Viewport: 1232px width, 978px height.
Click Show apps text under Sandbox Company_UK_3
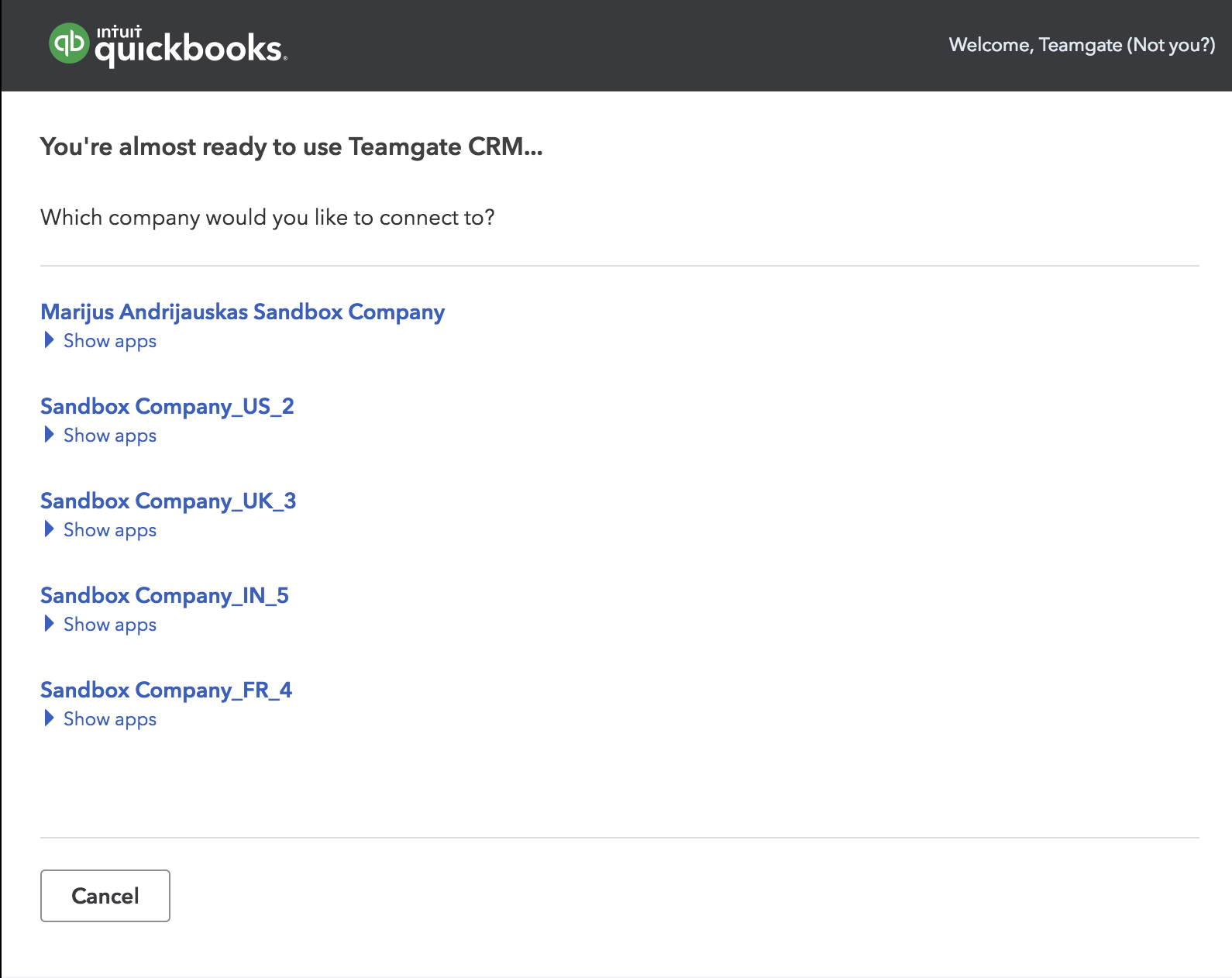tap(110, 530)
